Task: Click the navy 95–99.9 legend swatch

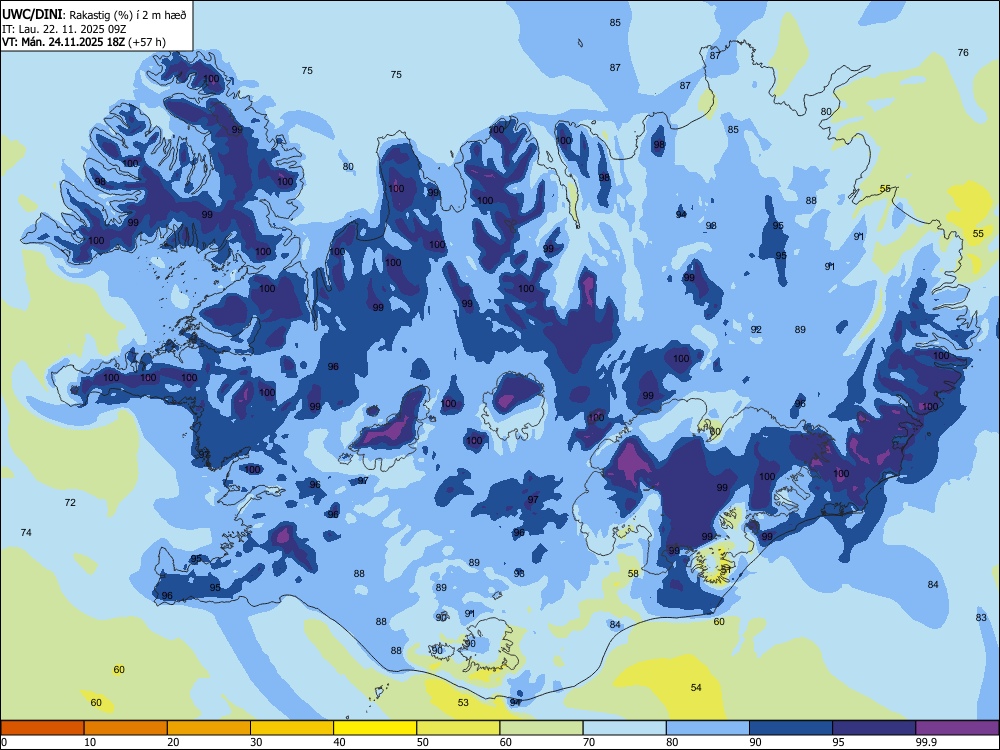Action: 874,728
